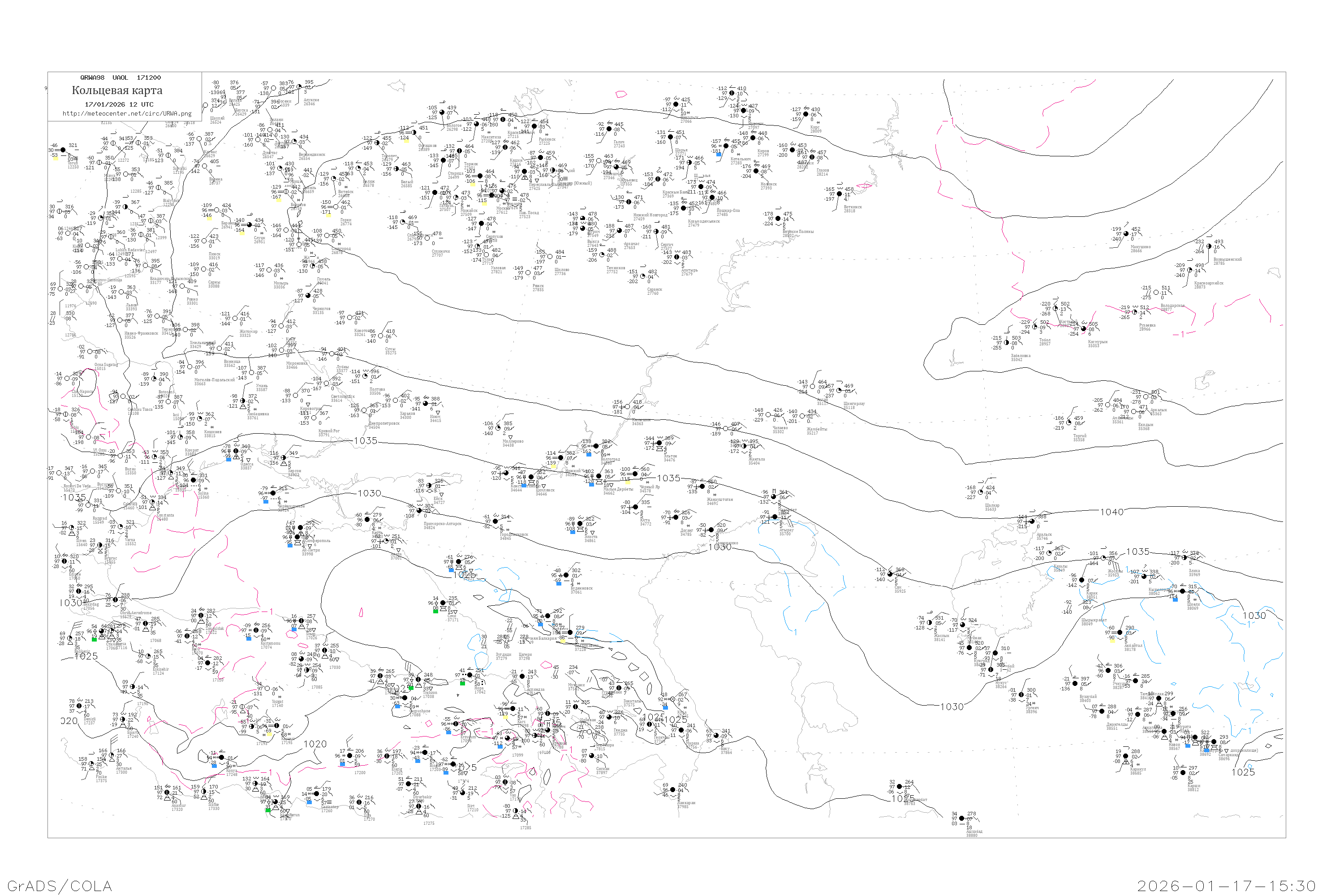Click the 17/01/2026 12 UTC date text

pos(119,104)
